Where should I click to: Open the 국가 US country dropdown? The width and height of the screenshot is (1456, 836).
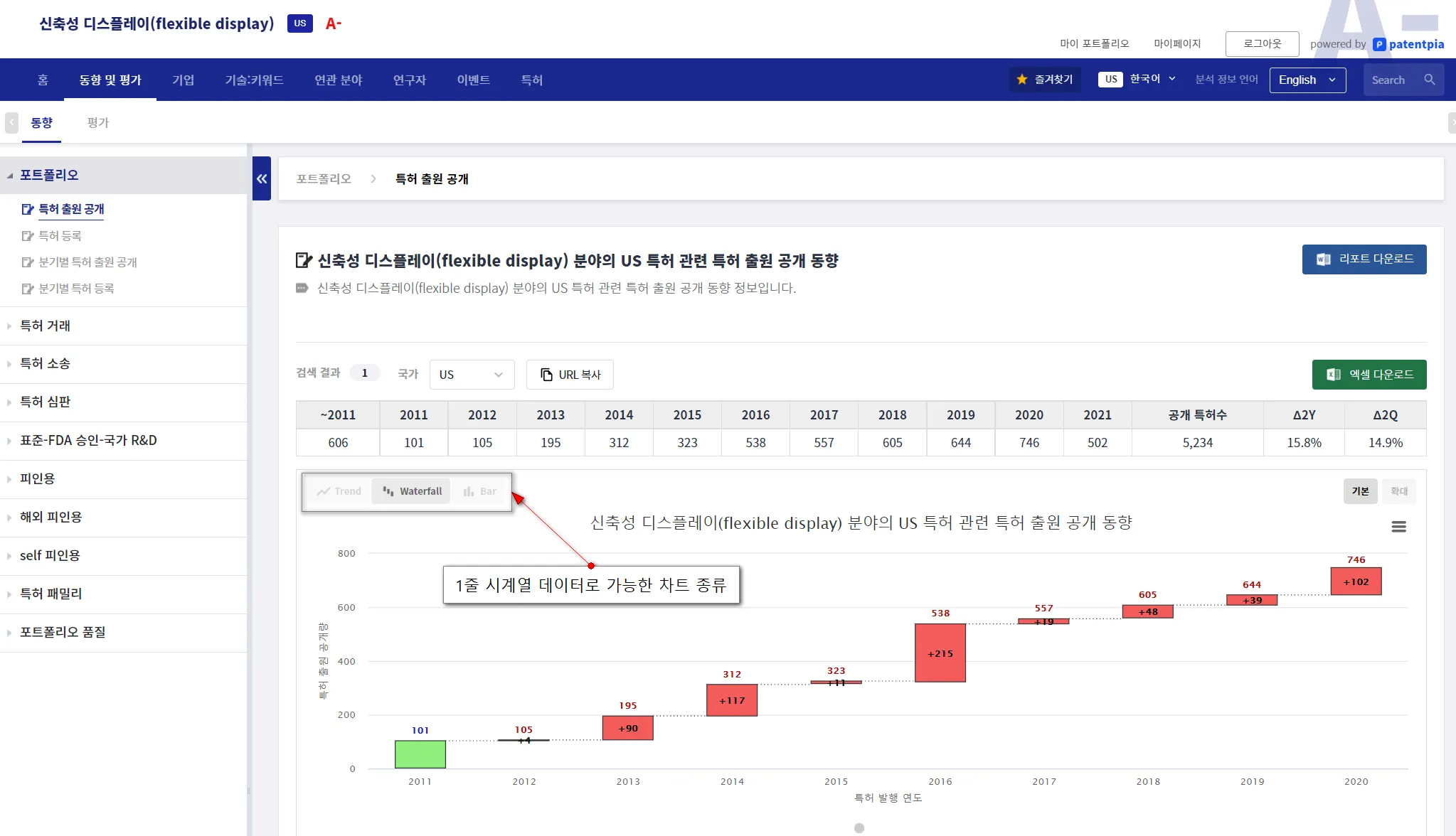click(x=471, y=375)
